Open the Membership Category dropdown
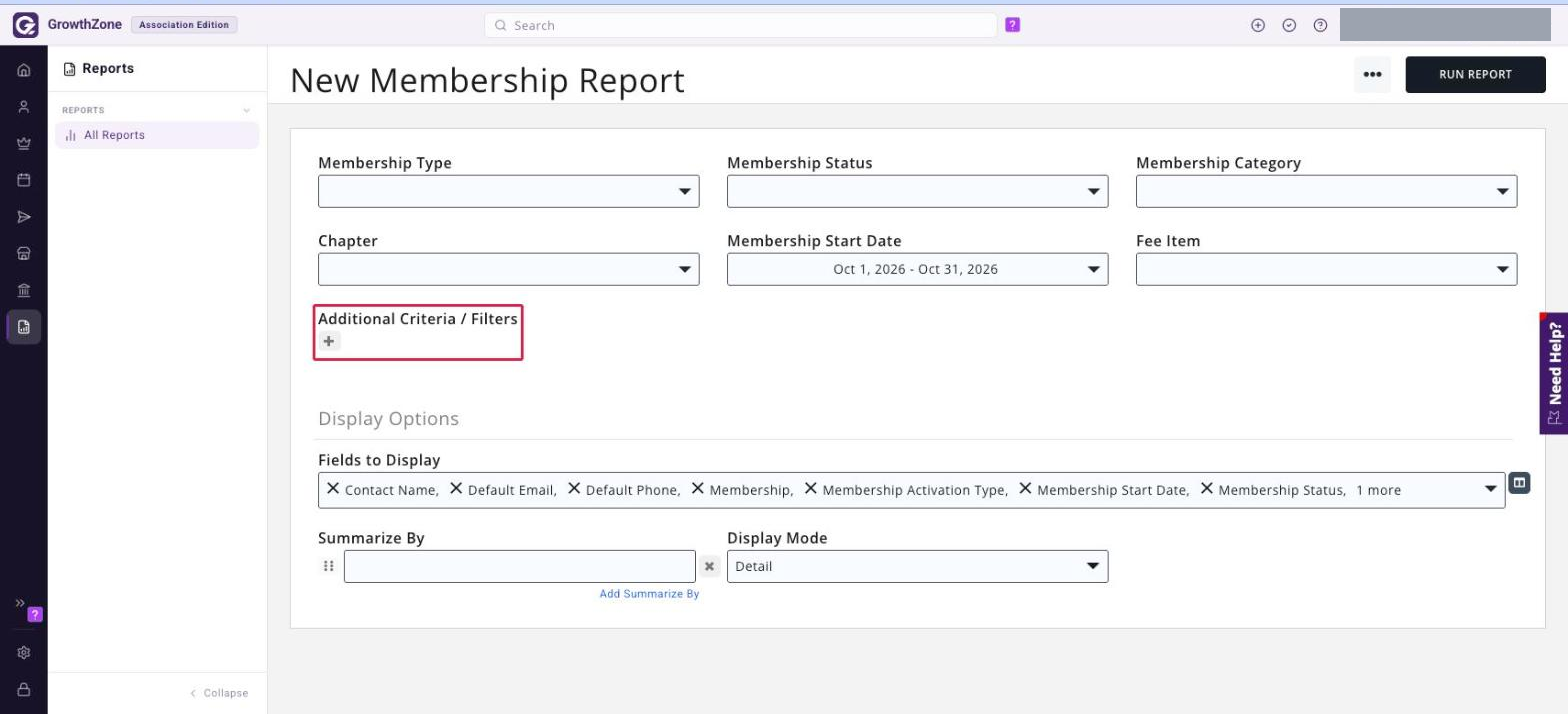The height and width of the screenshot is (714, 1568). click(1326, 191)
